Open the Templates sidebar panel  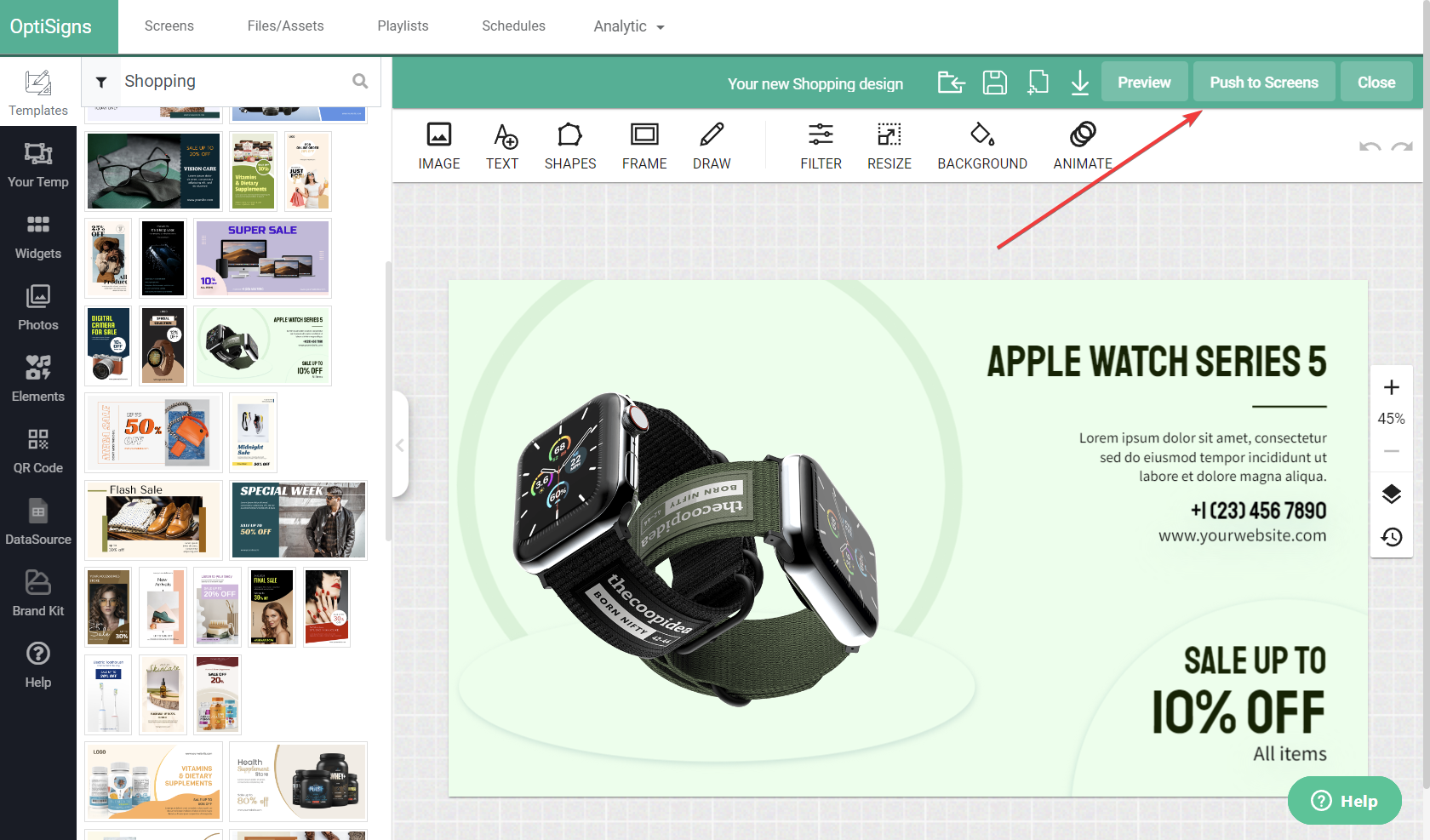click(x=38, y=93)
